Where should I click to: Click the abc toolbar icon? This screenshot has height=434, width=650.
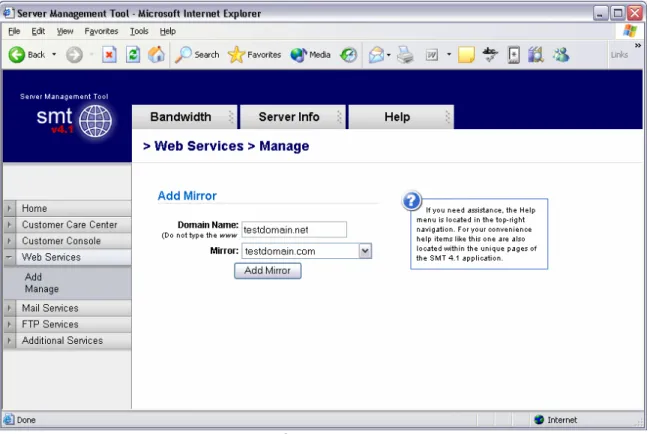tap(490, 55)
